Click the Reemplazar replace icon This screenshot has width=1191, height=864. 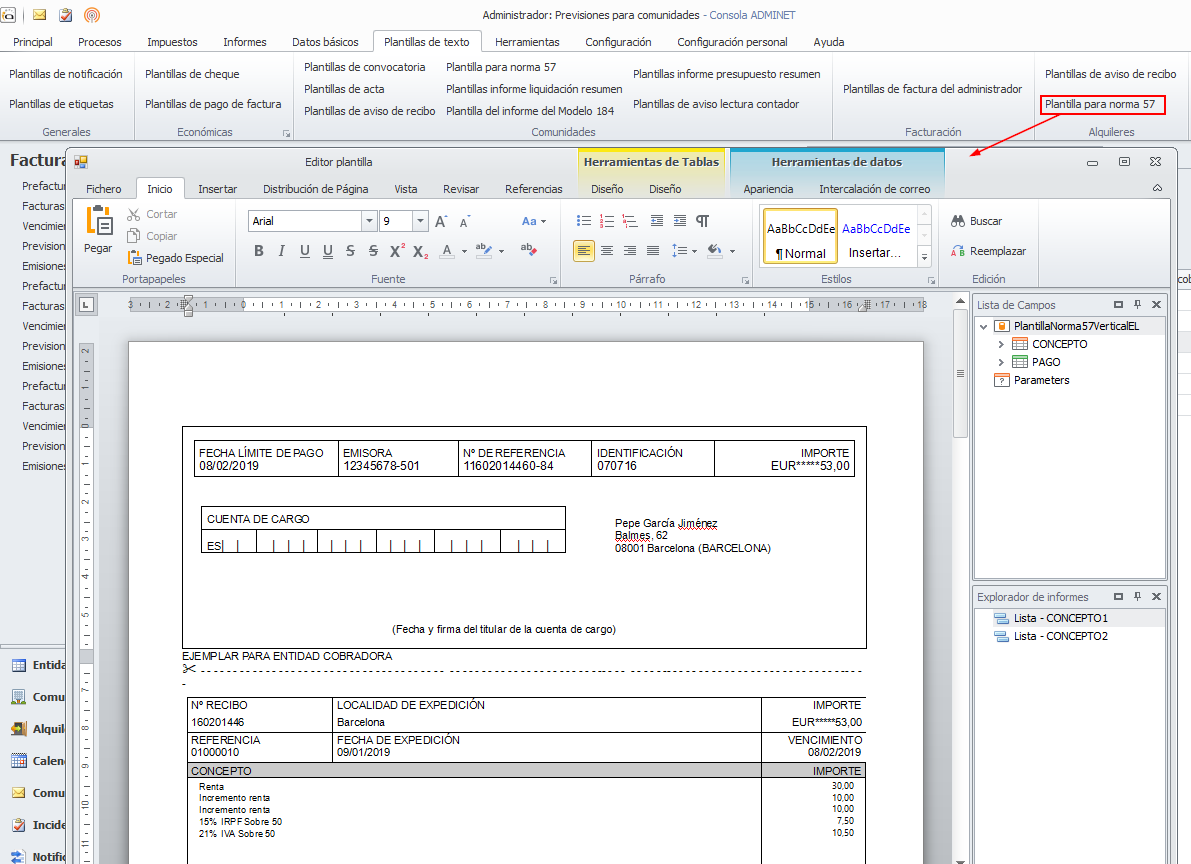tap(958, 251)
